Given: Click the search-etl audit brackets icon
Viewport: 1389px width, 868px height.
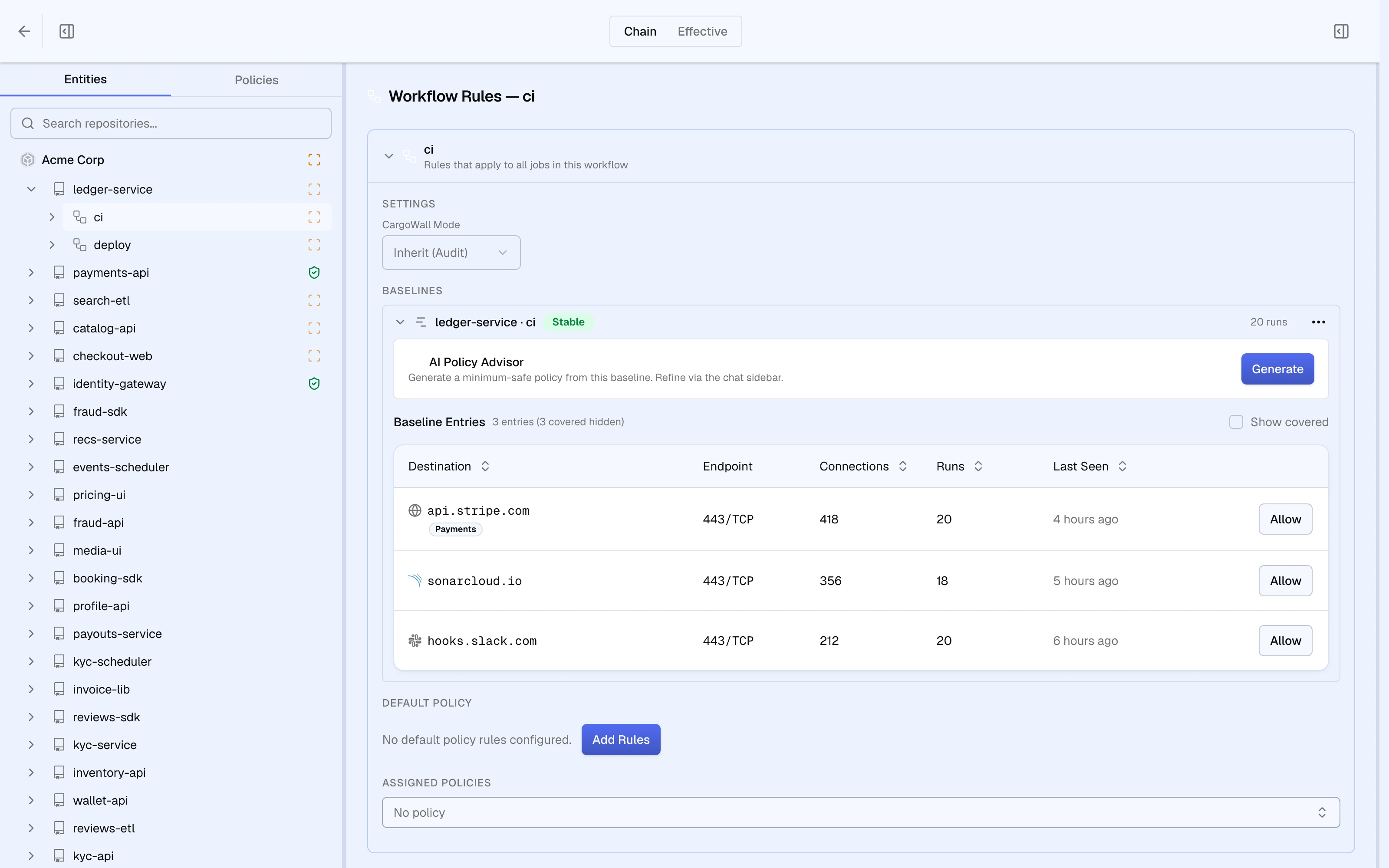Looking at the screenshot, I should (x=314, y=300).
